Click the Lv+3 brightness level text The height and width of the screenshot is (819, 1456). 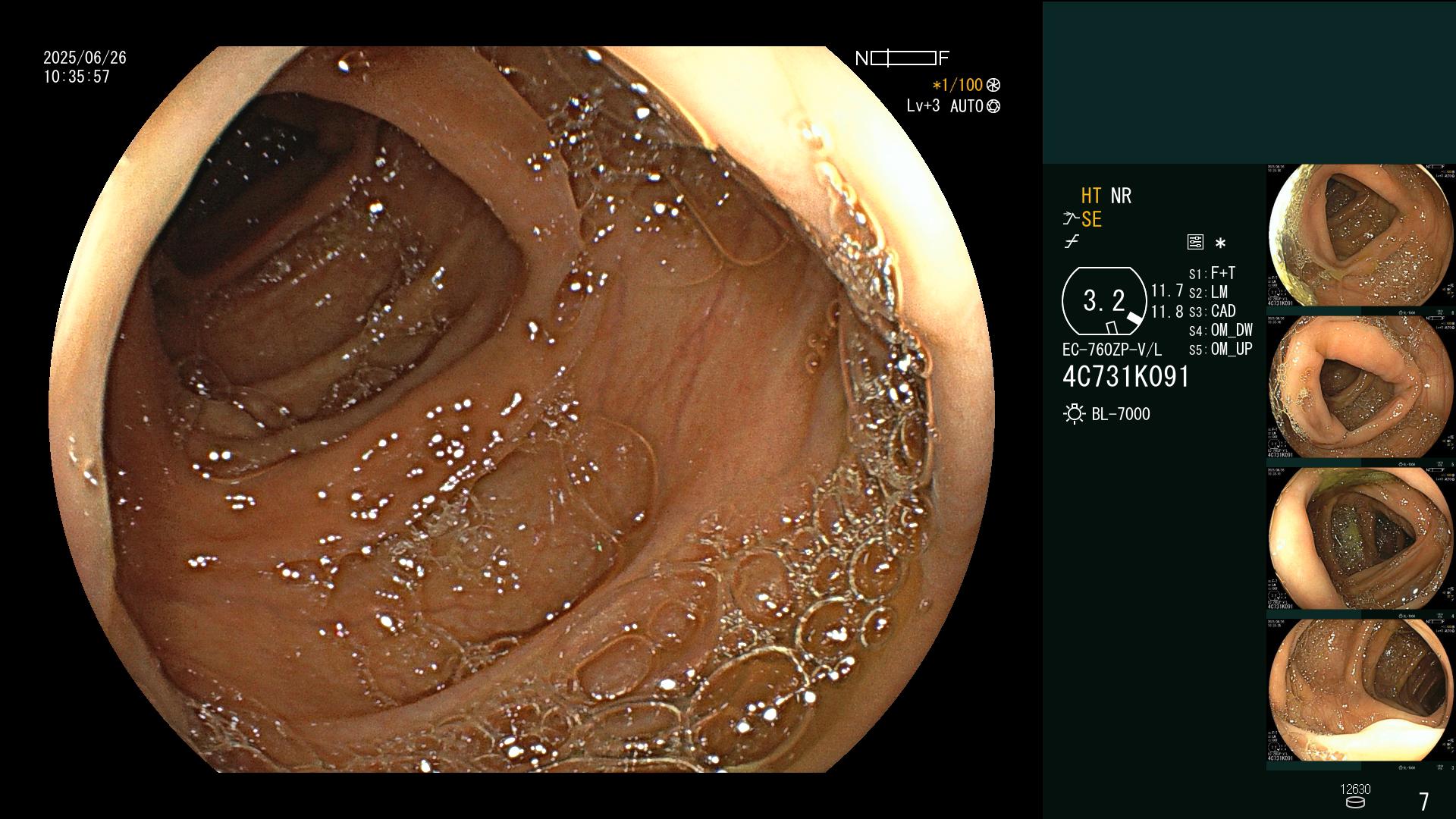pyautogui.click(x=923, y=106)
